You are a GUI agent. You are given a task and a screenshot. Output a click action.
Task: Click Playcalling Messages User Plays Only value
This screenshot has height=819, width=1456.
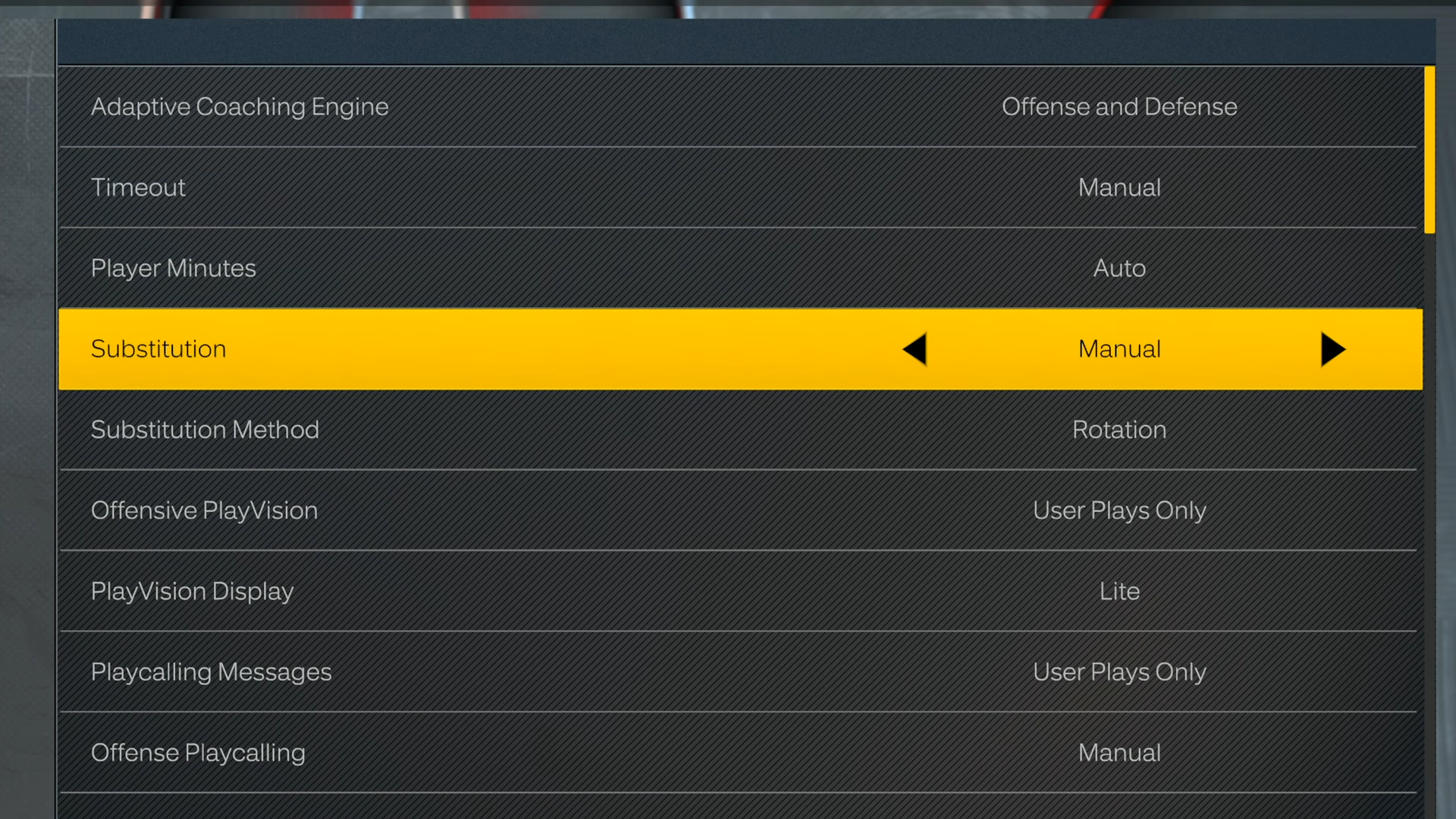(x=1119, y=673)
